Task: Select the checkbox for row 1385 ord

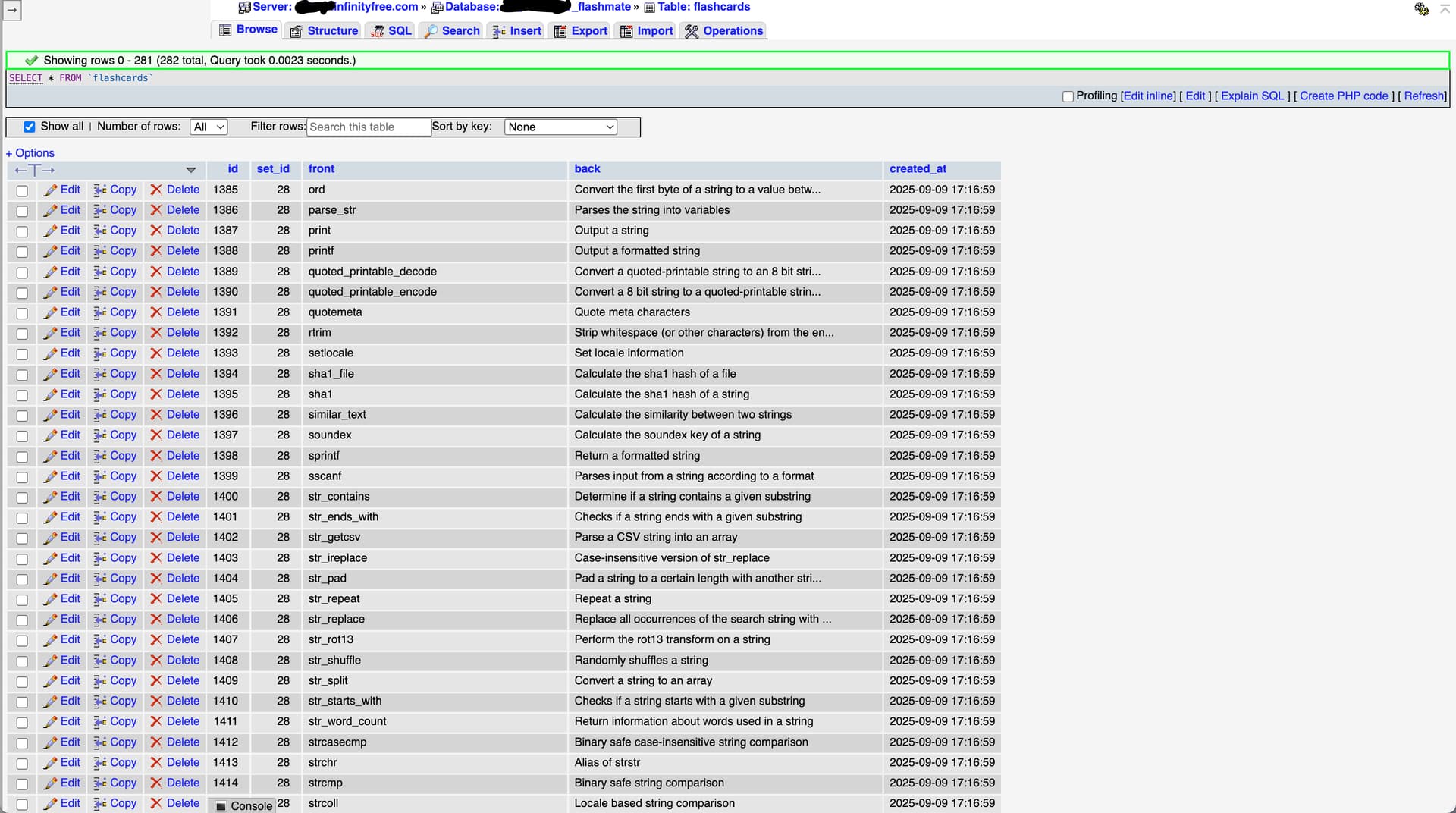Action: tap(22, 190)
